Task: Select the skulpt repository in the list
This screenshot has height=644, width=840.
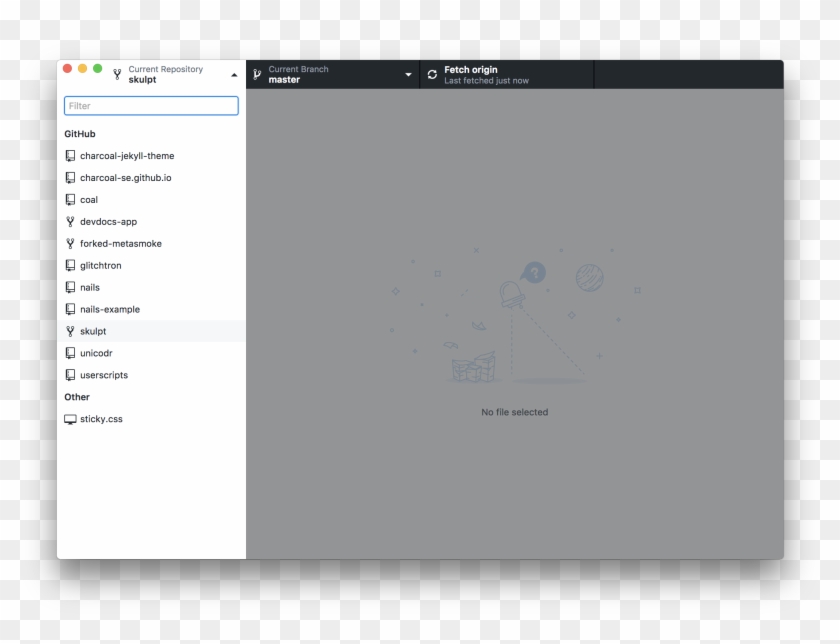Action: pyautogui.click(x=151, y=332)
